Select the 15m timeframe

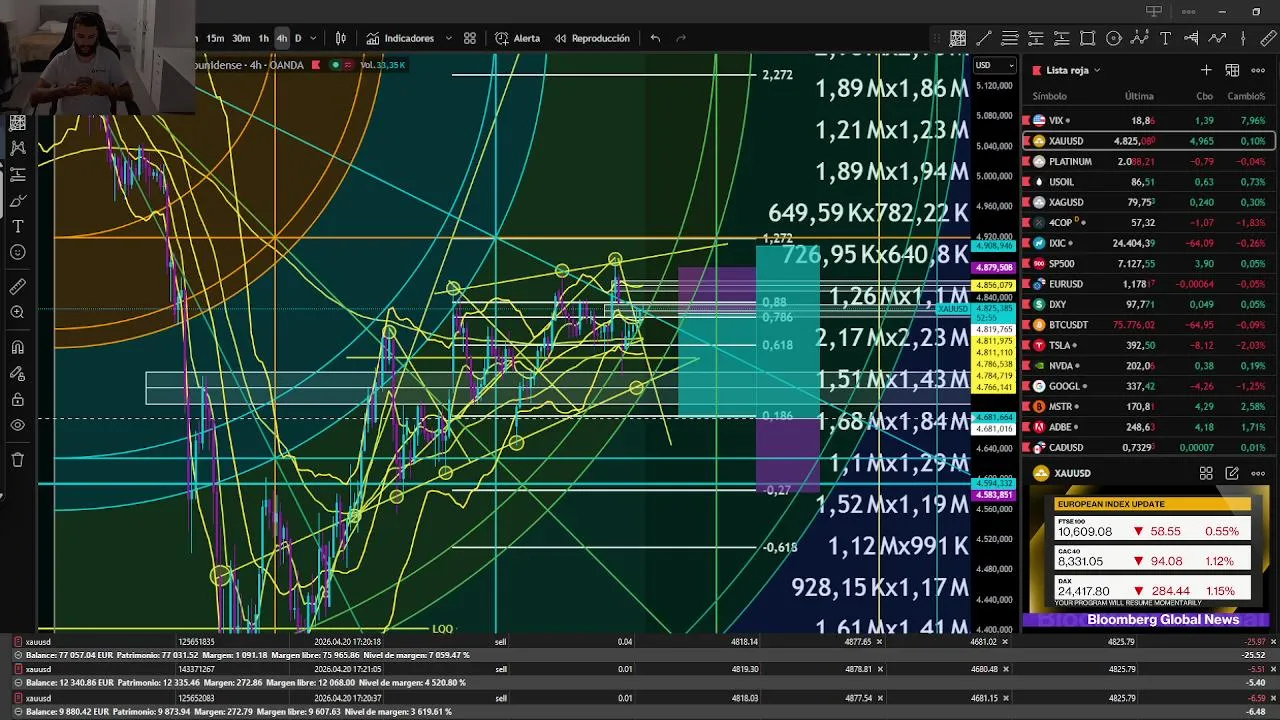[x=215, y=38]
